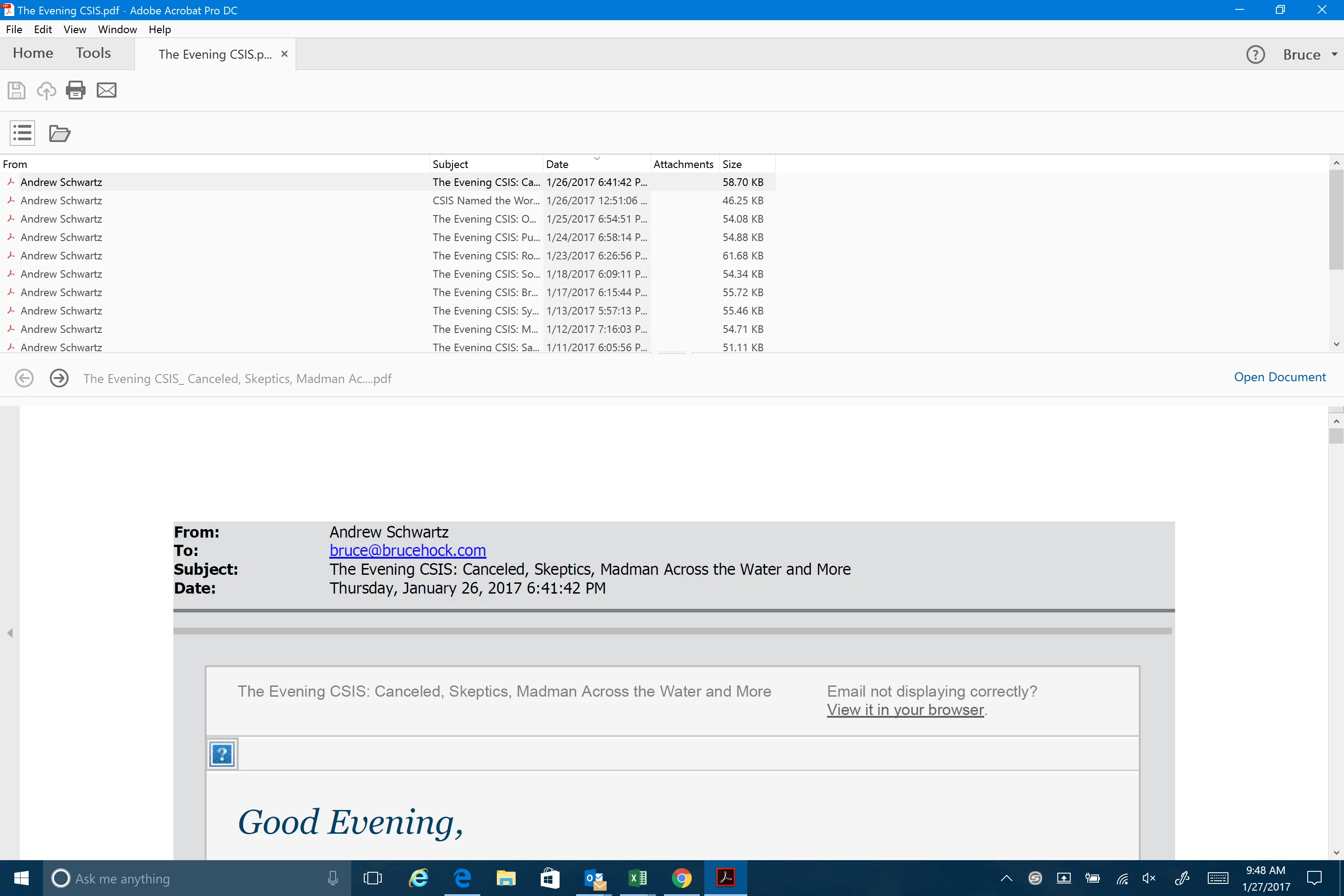Go to next file with right arrow
Screen dimensions: 1344x896
(59, 378)
